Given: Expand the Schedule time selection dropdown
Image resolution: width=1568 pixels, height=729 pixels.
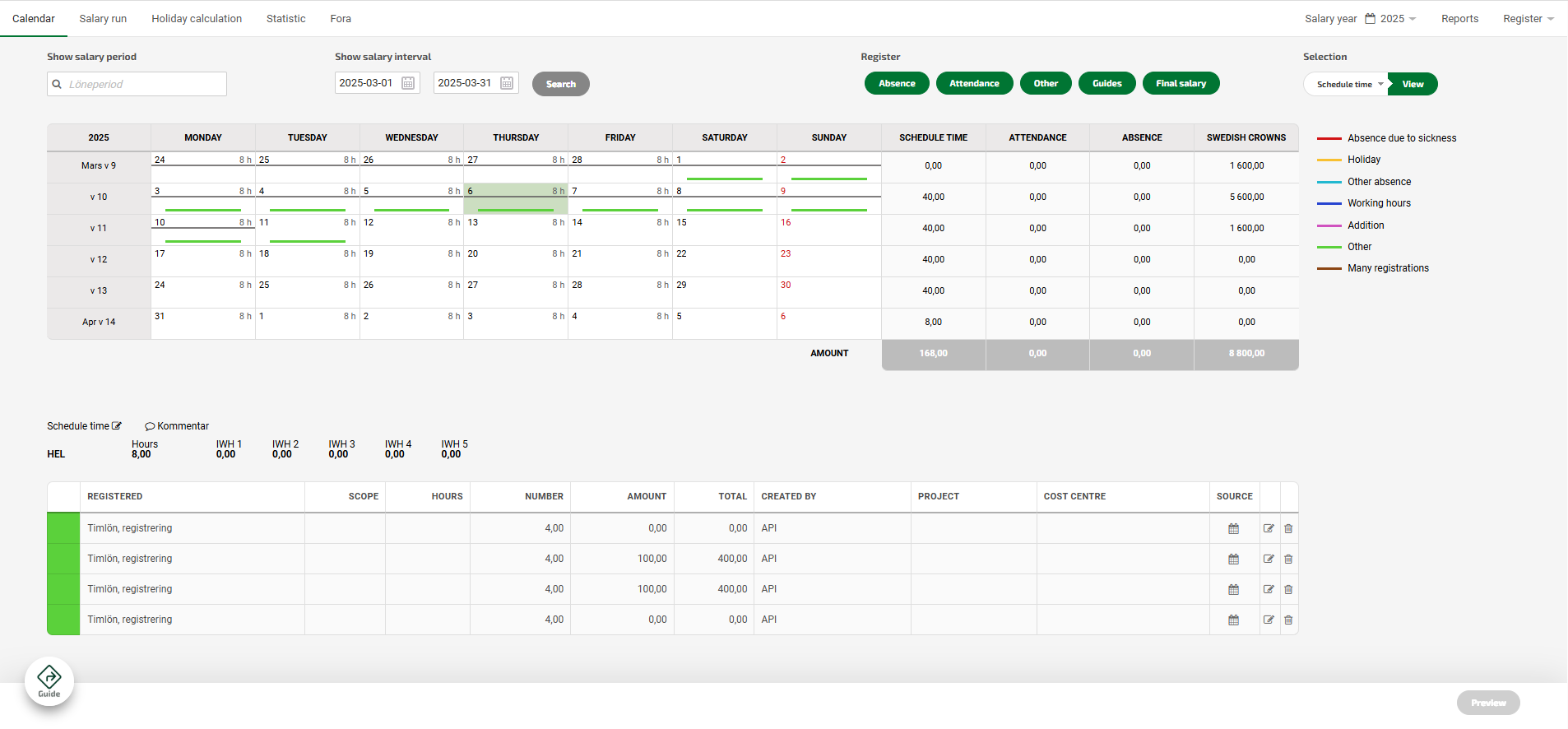Looking at the screenshot, I should 1349,84.
